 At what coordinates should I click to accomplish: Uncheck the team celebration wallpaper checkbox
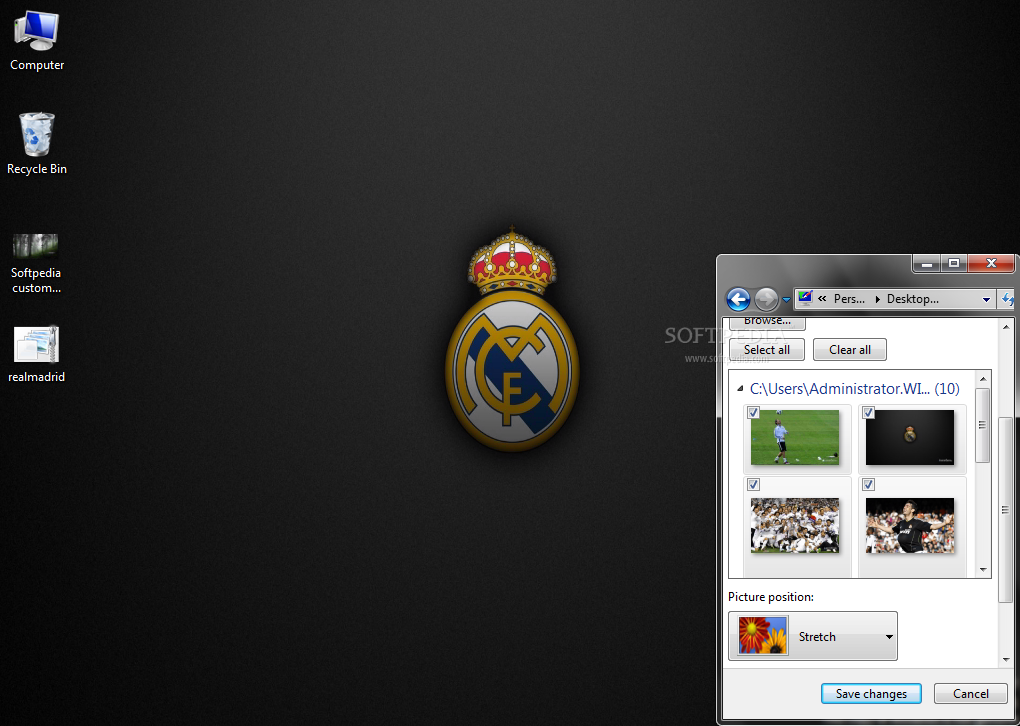click(x=753, y=484)
